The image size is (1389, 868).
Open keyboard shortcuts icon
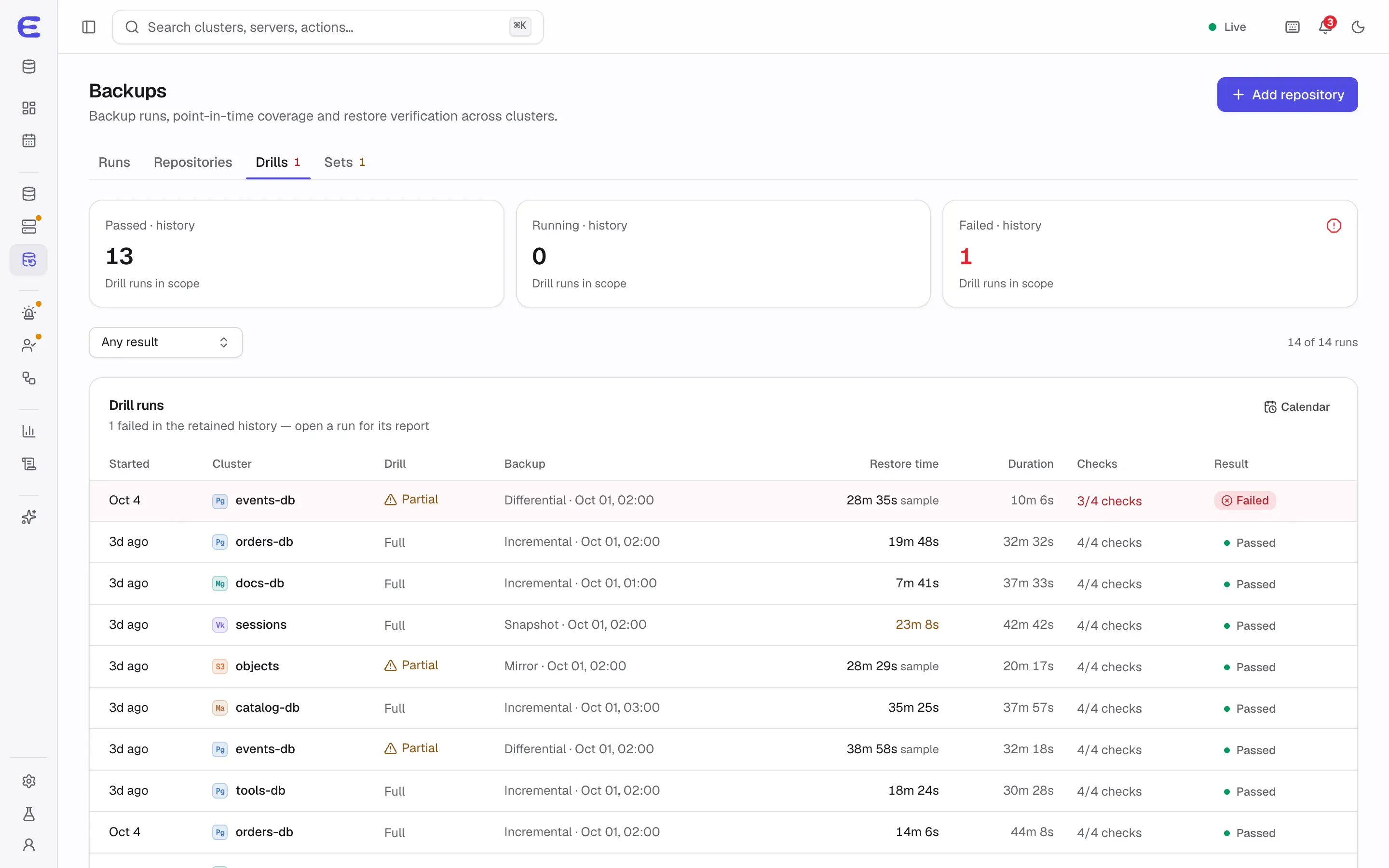pos(1293,27)
